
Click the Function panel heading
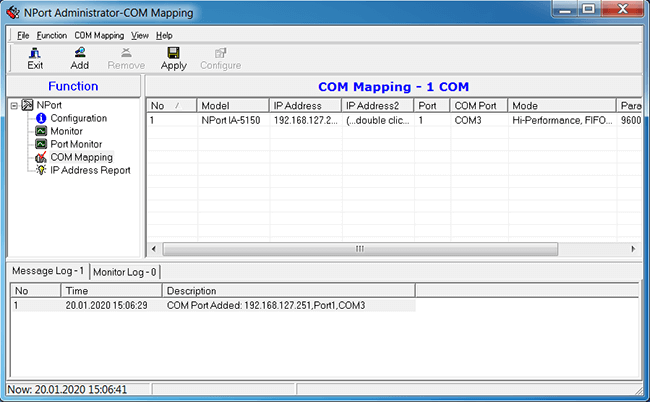coord(73,86)
